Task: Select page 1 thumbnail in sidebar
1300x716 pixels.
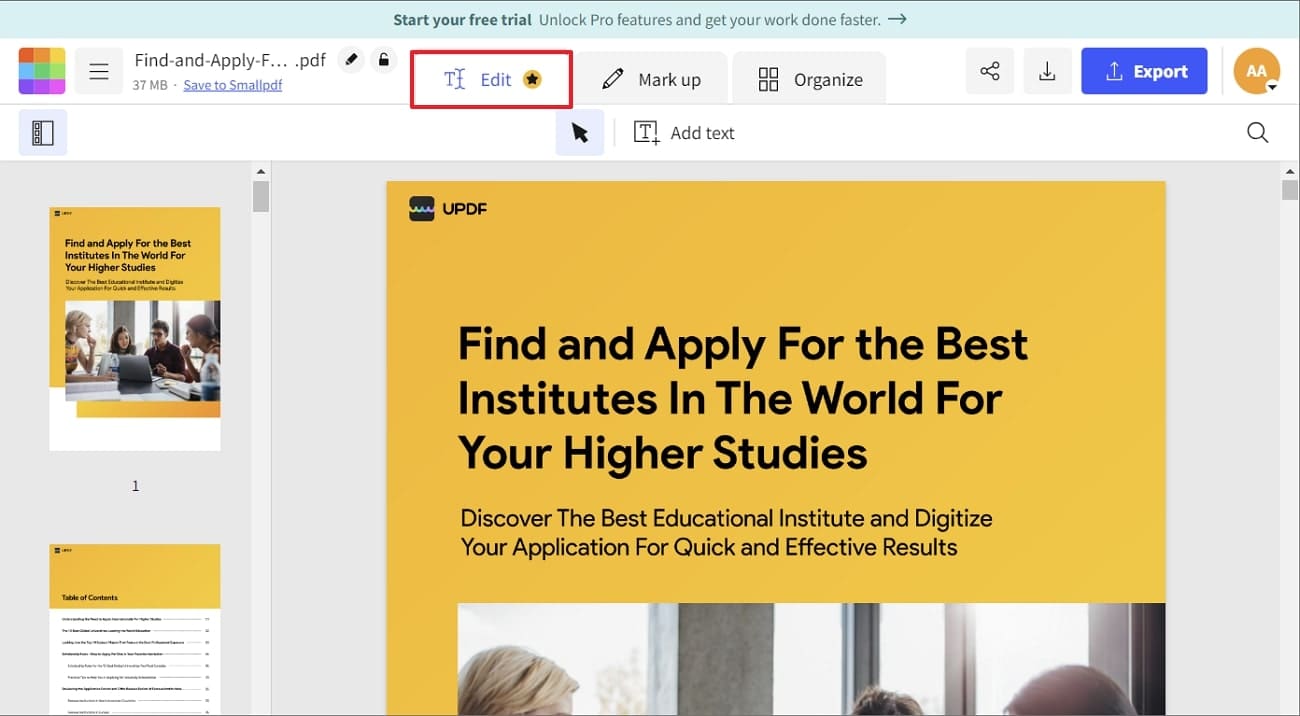Action: click(x=134, y=328)
